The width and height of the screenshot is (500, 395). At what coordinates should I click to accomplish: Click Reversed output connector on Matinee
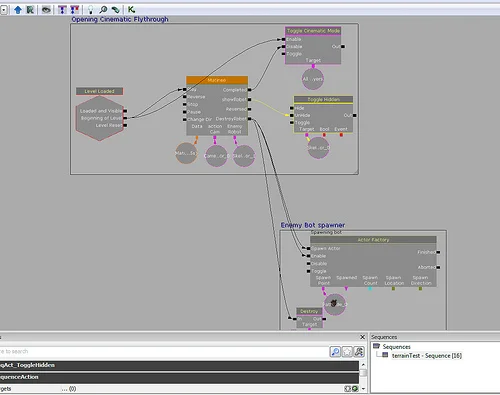(250, 109)
